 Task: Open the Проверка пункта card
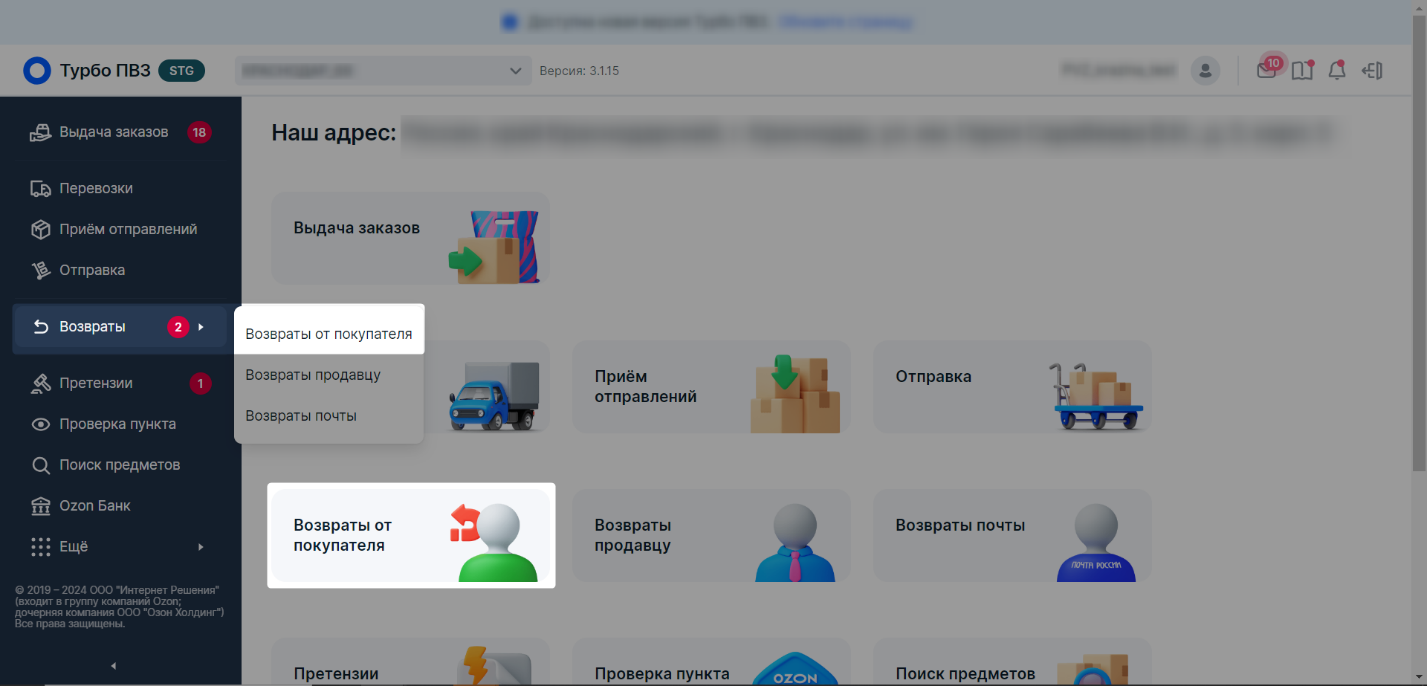point(712,661)
